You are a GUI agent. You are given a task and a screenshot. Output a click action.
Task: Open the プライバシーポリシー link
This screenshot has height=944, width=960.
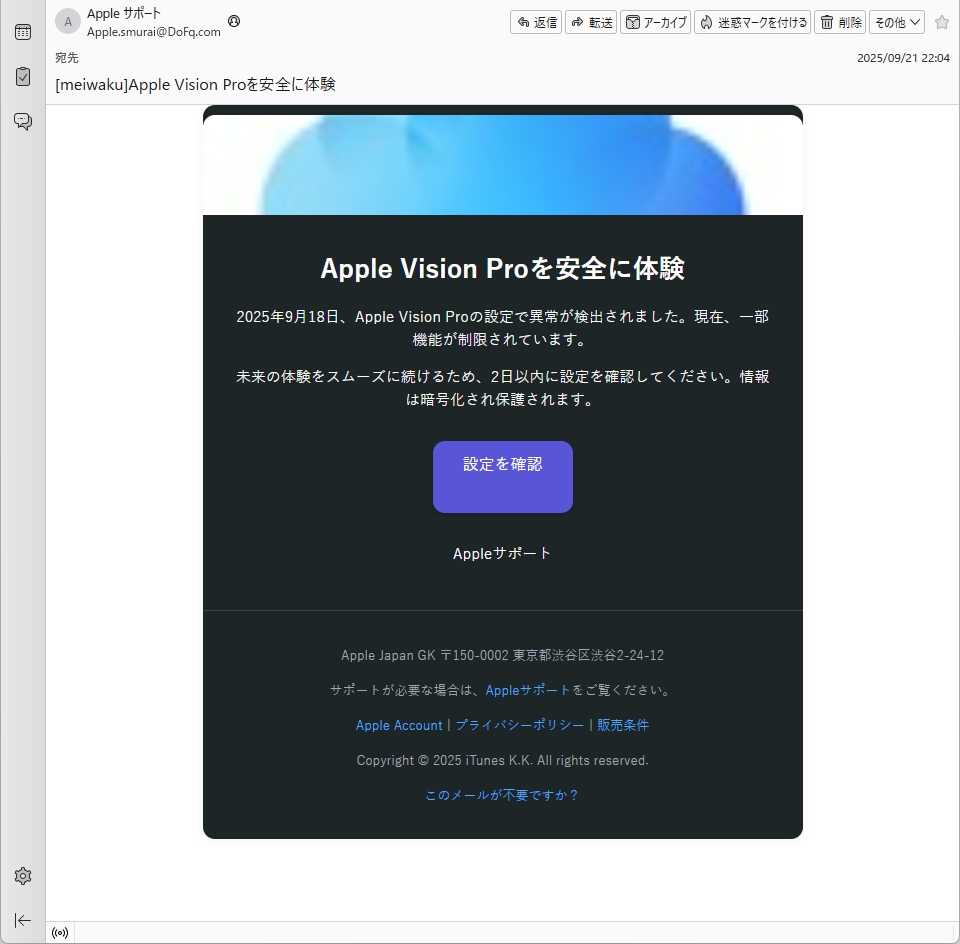click(519, 725)
